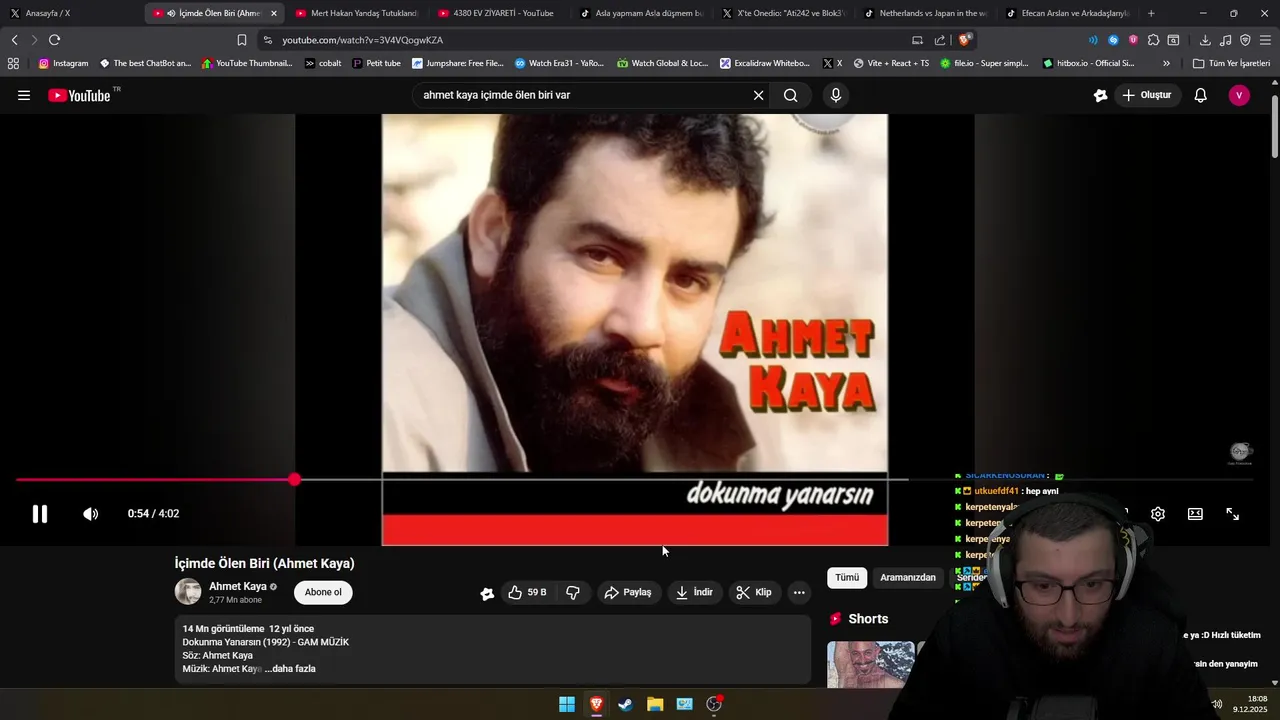Subscribe with the Abone ol button

tap(323, 592)
